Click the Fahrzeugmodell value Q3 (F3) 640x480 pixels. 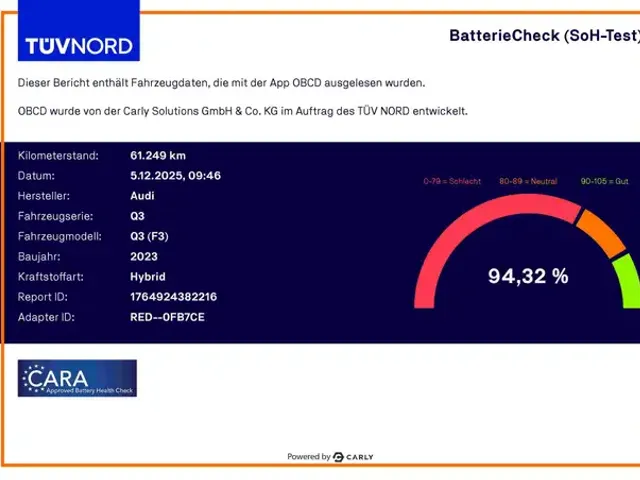tap(151, 236)
